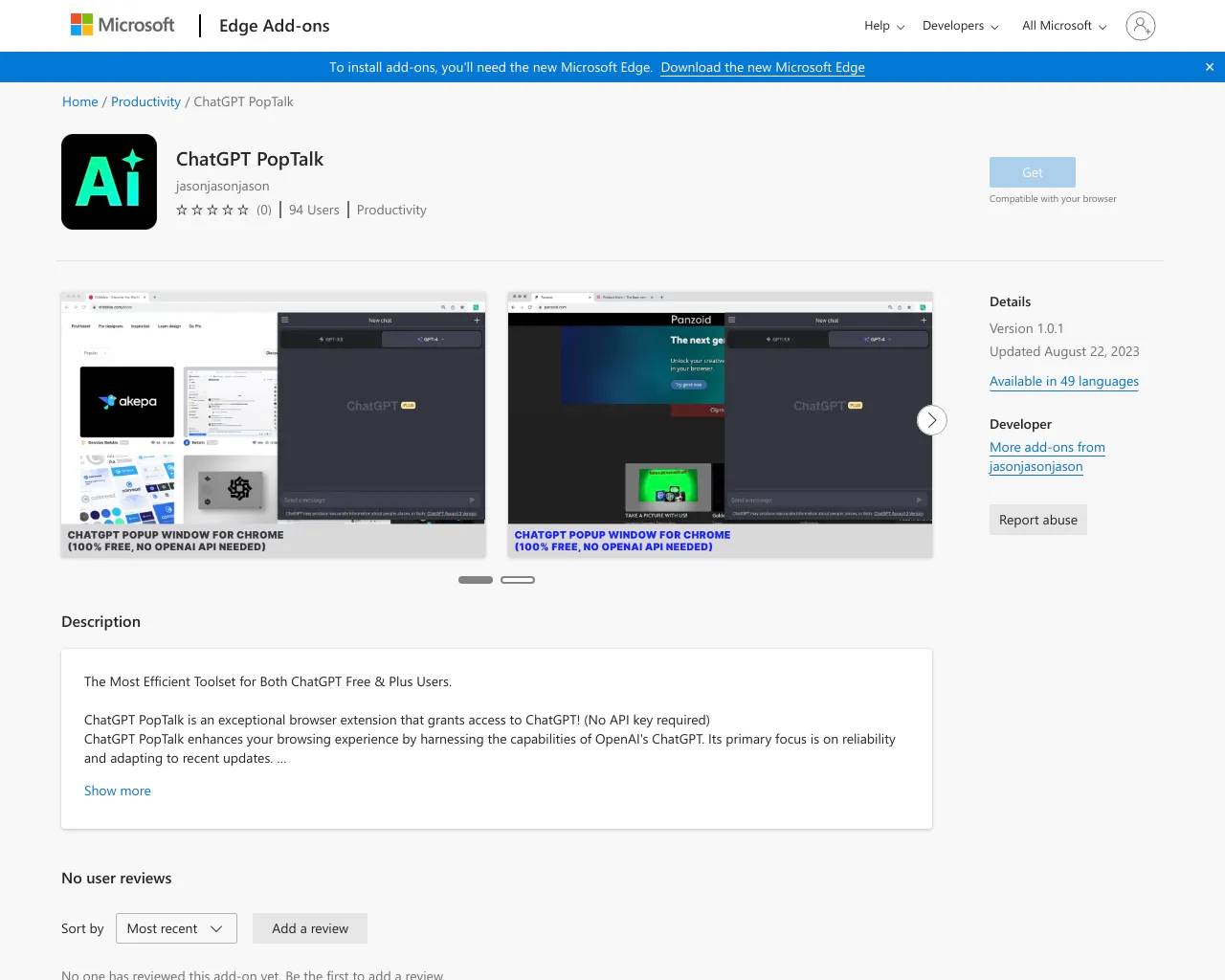Expand the Developers menu

point(961,26)
